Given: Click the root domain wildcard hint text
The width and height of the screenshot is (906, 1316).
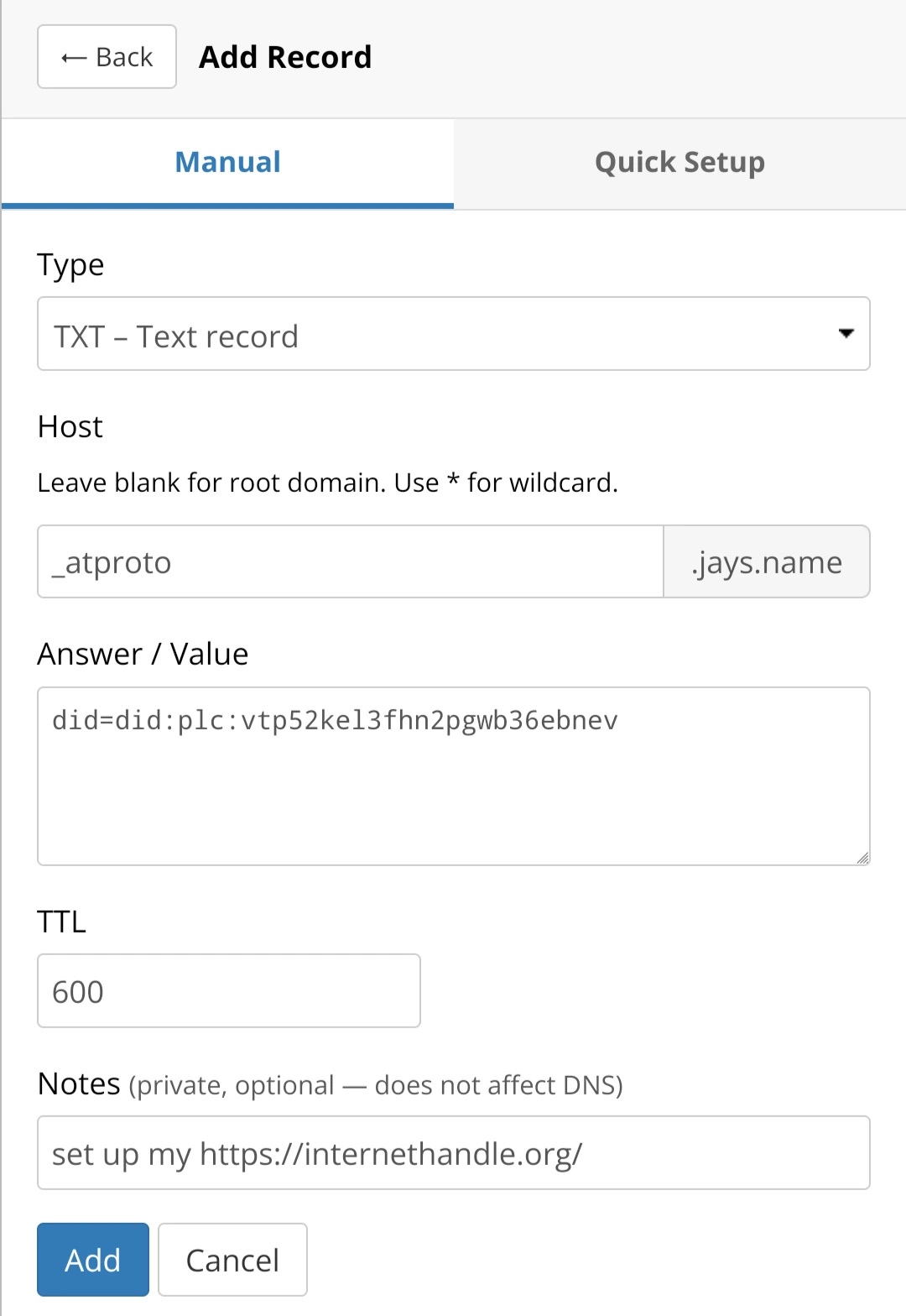Looking at the screenshot, I should click(x=327, y=483).
